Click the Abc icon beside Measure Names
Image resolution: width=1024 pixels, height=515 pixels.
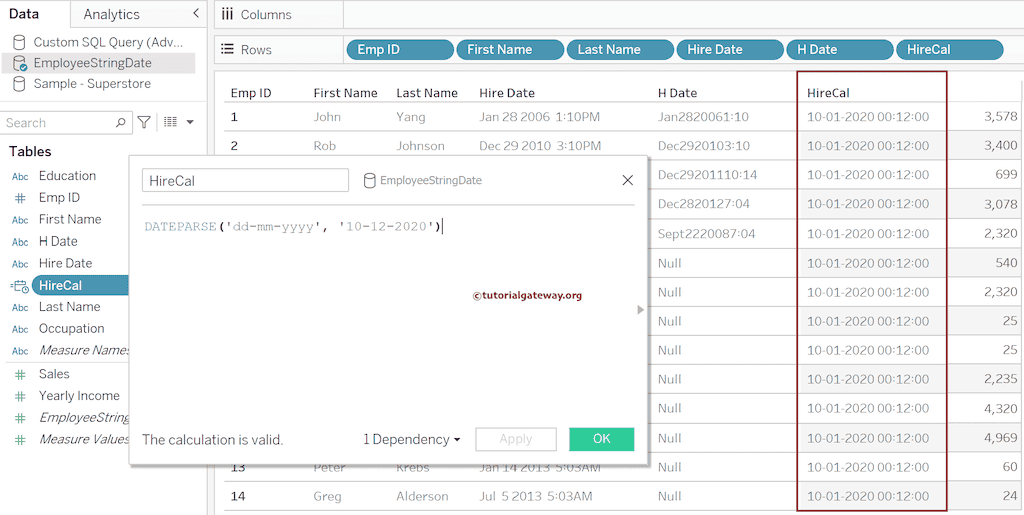[20, 351]
